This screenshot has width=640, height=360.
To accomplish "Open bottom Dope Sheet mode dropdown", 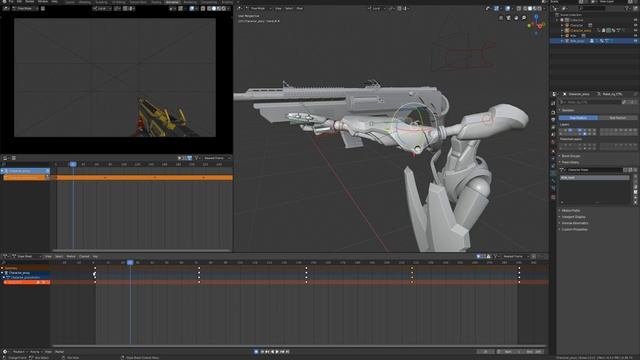I will coord(27,256).
